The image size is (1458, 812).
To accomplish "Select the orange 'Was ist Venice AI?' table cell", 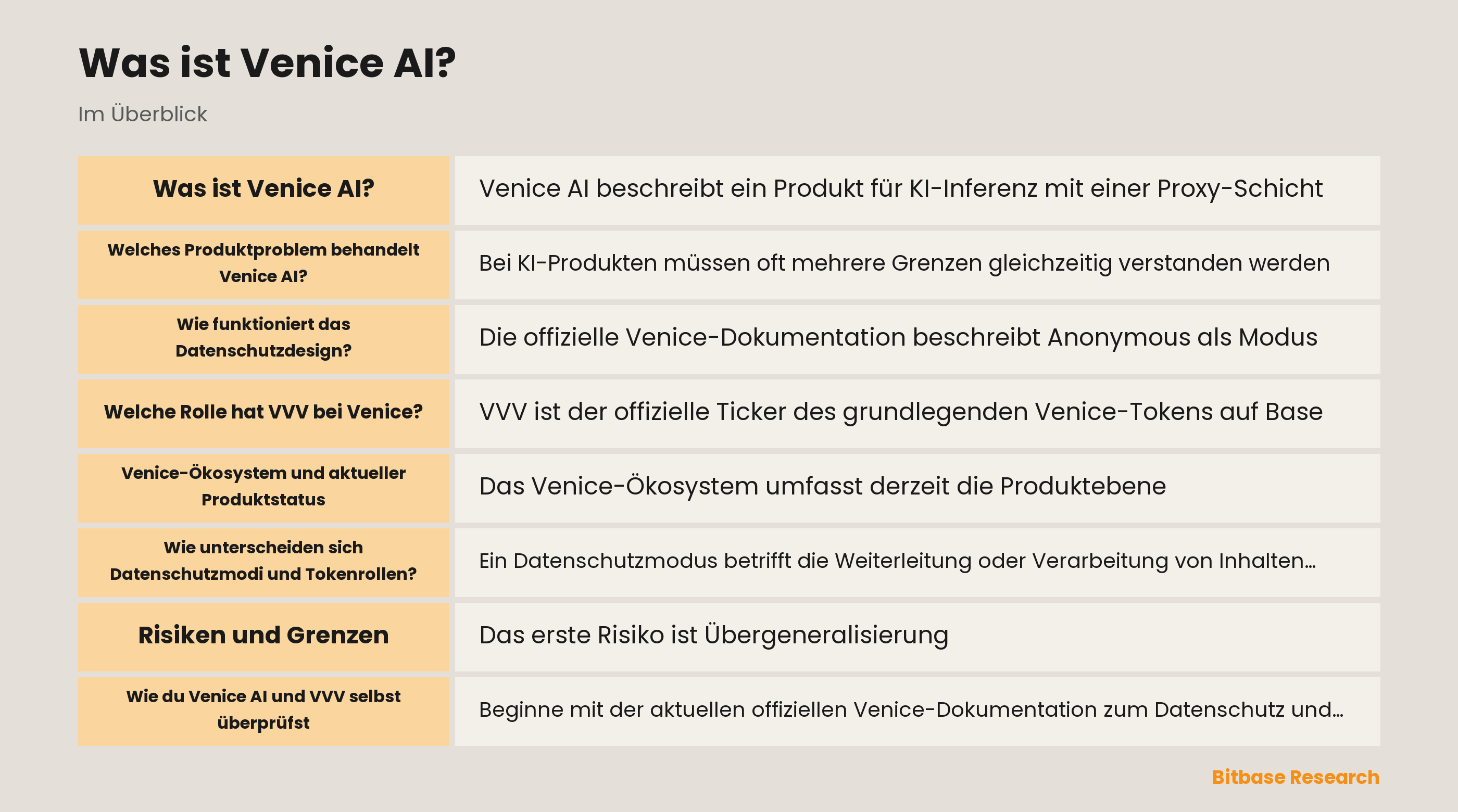I will click(263, 190).
